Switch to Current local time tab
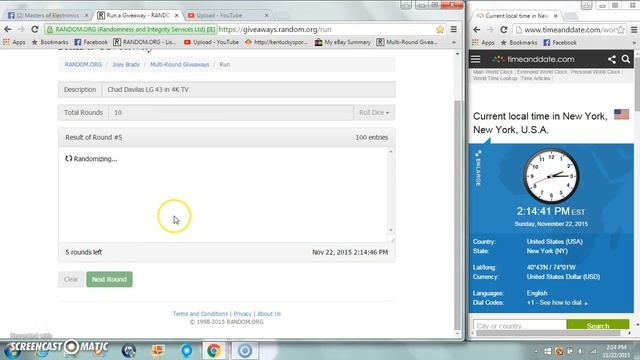The width and height of the screenshot is (640, 360). click(516, 16)
